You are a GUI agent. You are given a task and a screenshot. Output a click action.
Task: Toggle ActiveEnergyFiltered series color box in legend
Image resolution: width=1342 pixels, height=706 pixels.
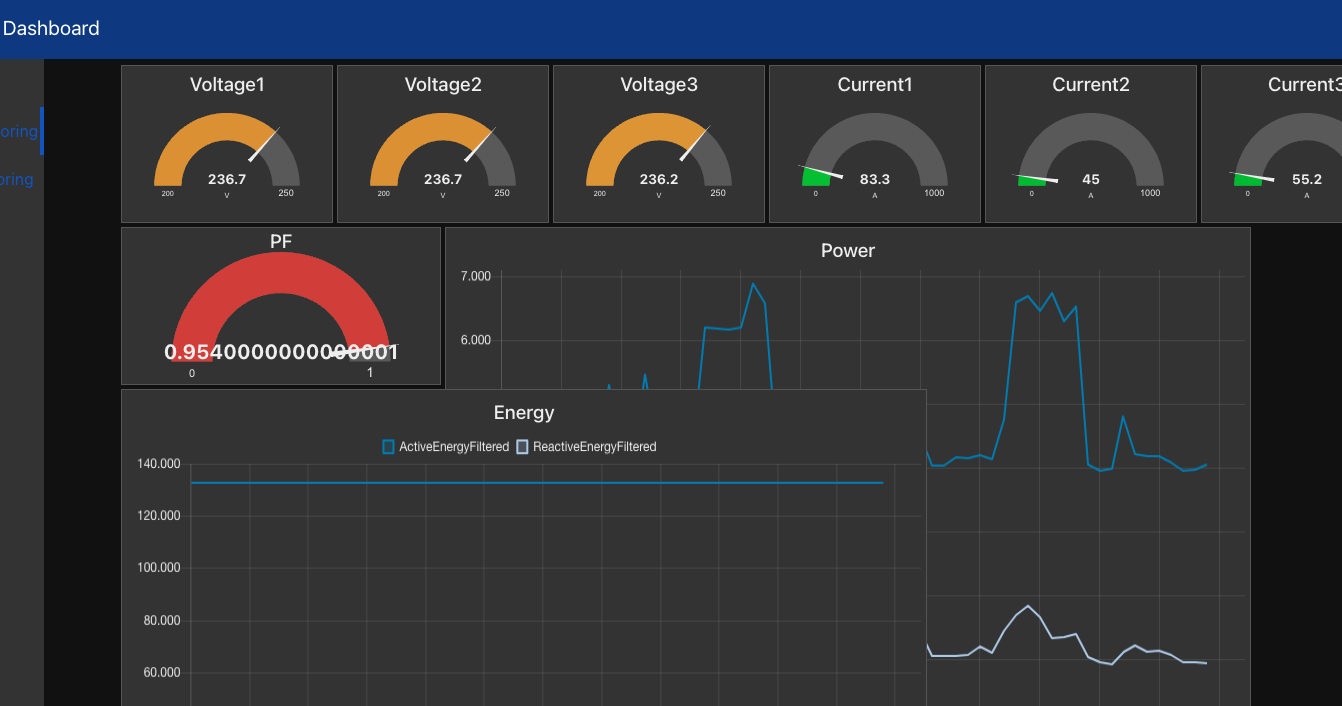[389, 447]
